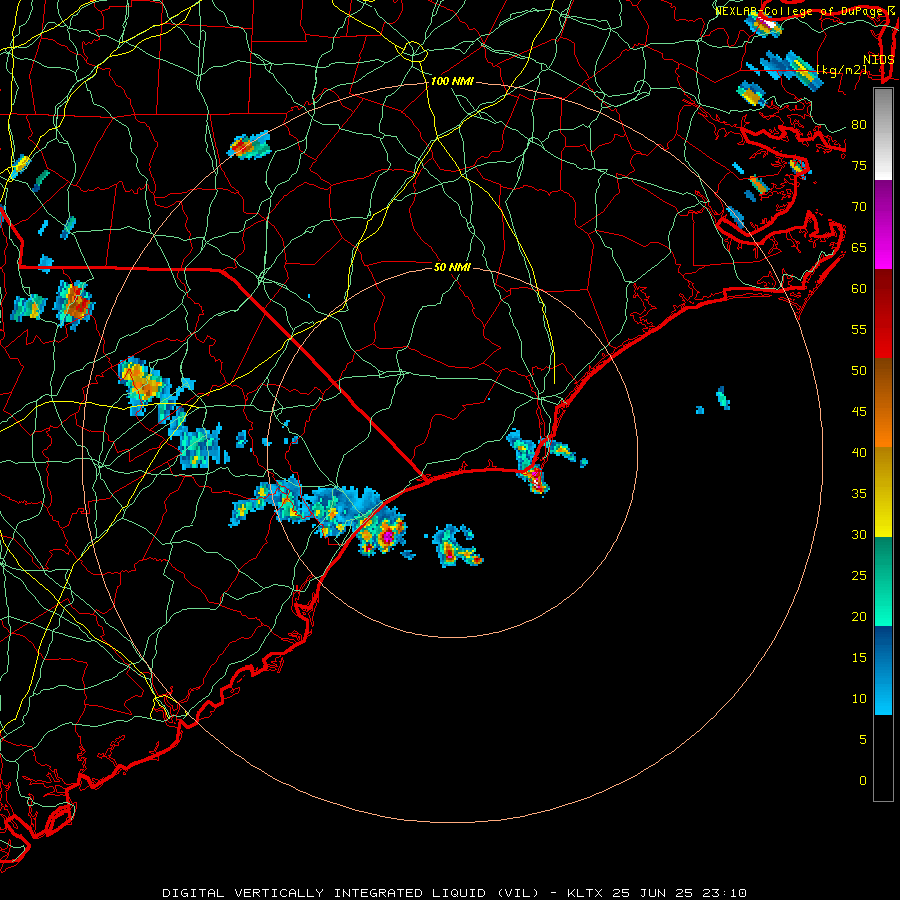Click the 60 value on the color scale
This screenshot has height=900, width=900.
[859, 289]
